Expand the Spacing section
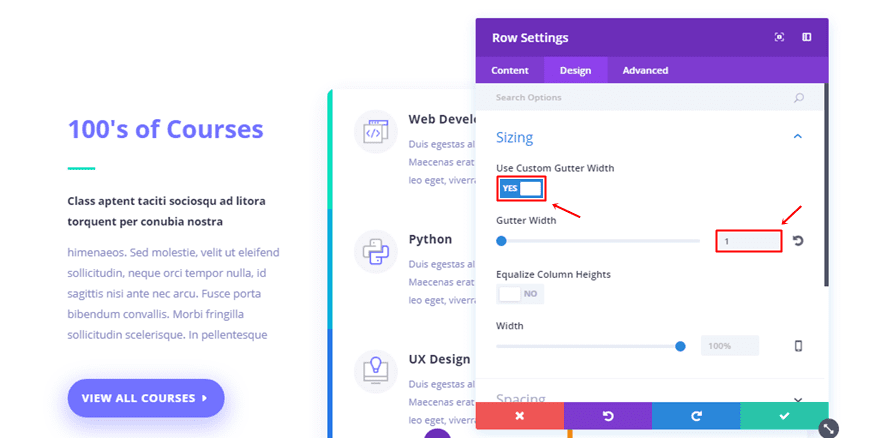This screenshot has height=438, width=880. (x=797, y=399)
